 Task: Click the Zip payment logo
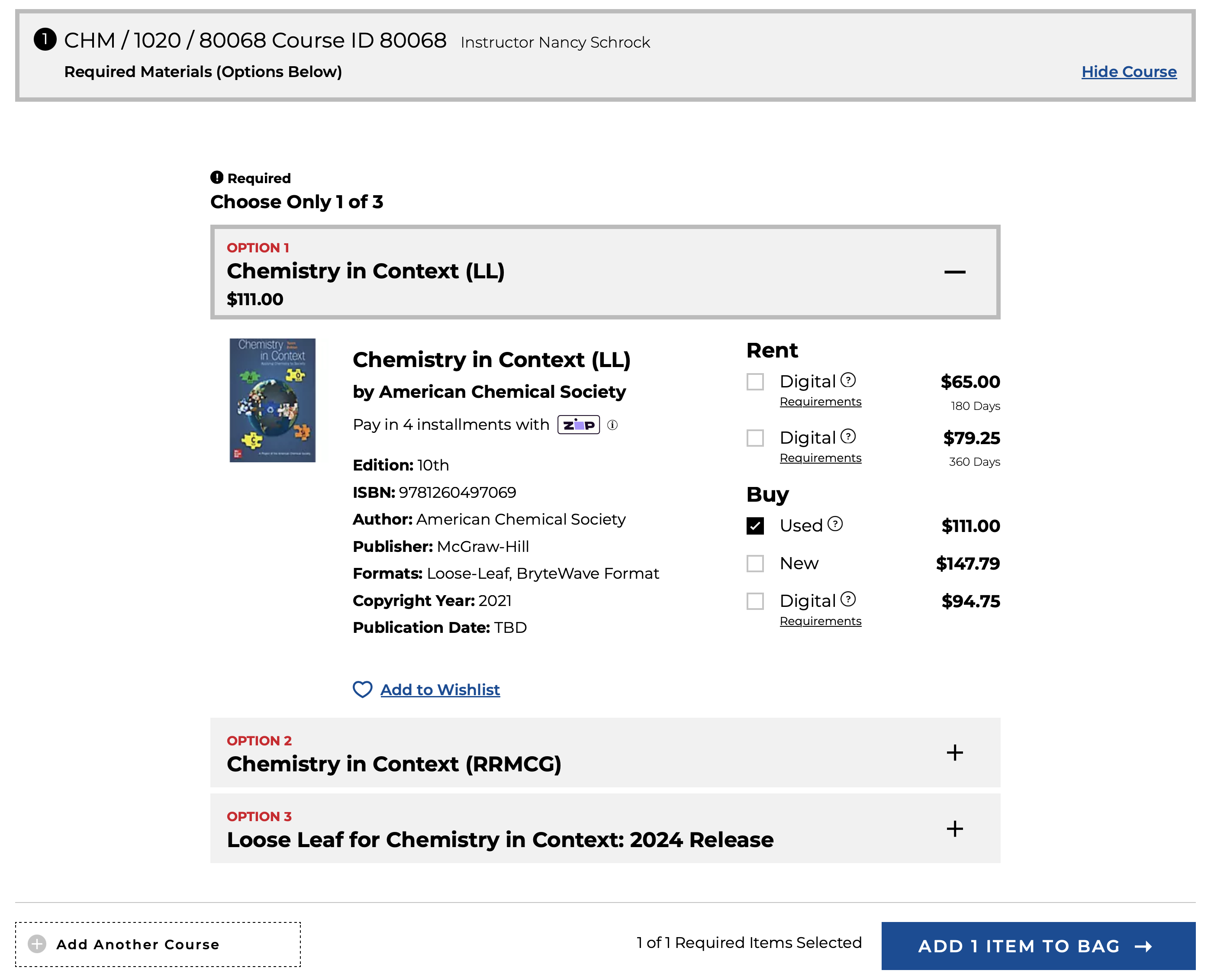click(x=578, y=425)
